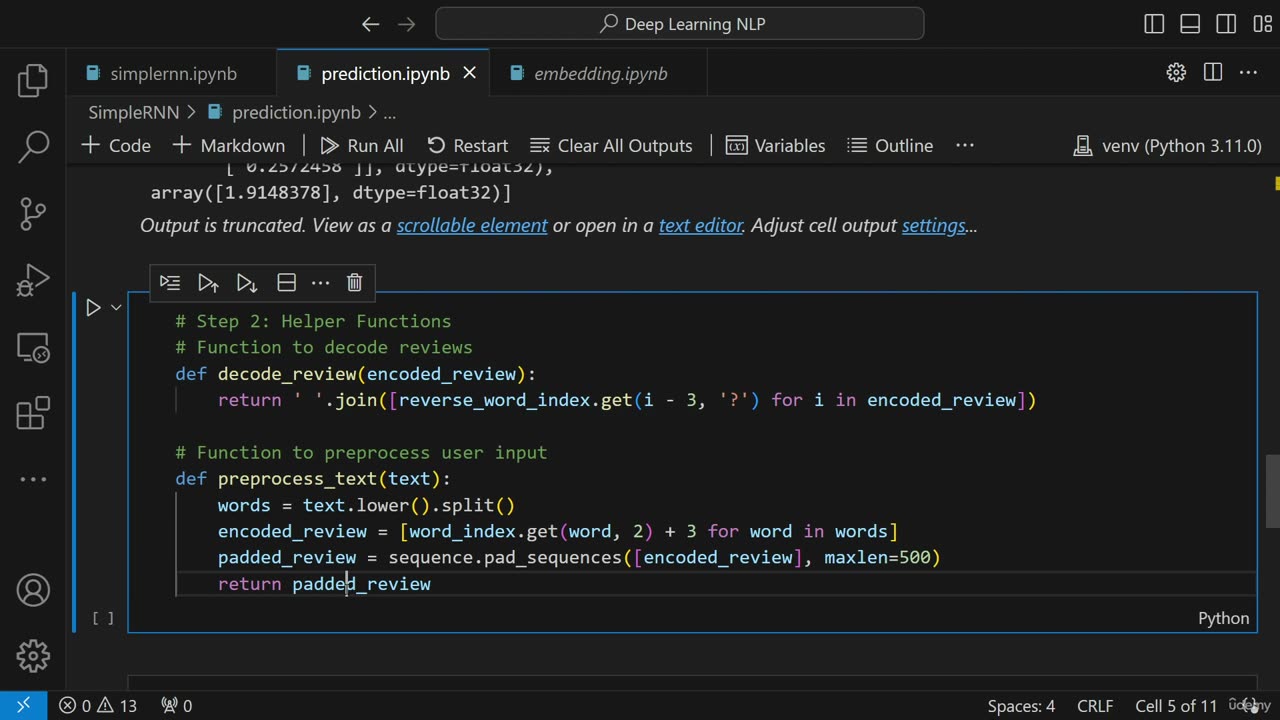Open Remote Explorer view
The image size is (1280, 720).
[33, 347]
